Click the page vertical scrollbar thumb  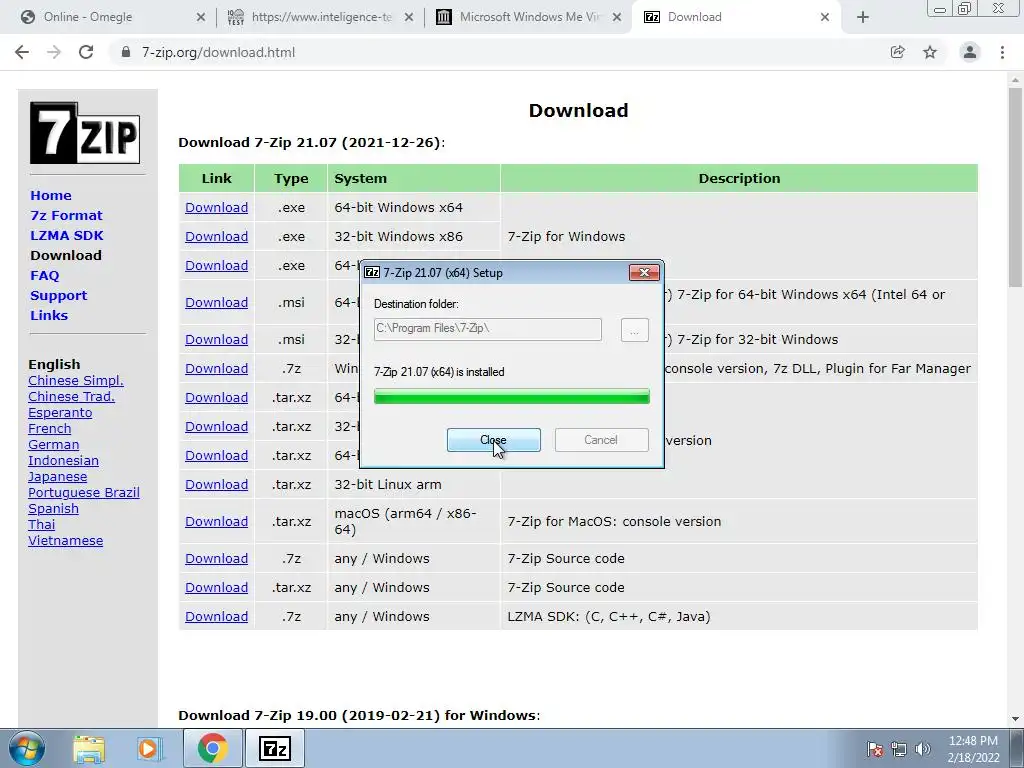1015,187
